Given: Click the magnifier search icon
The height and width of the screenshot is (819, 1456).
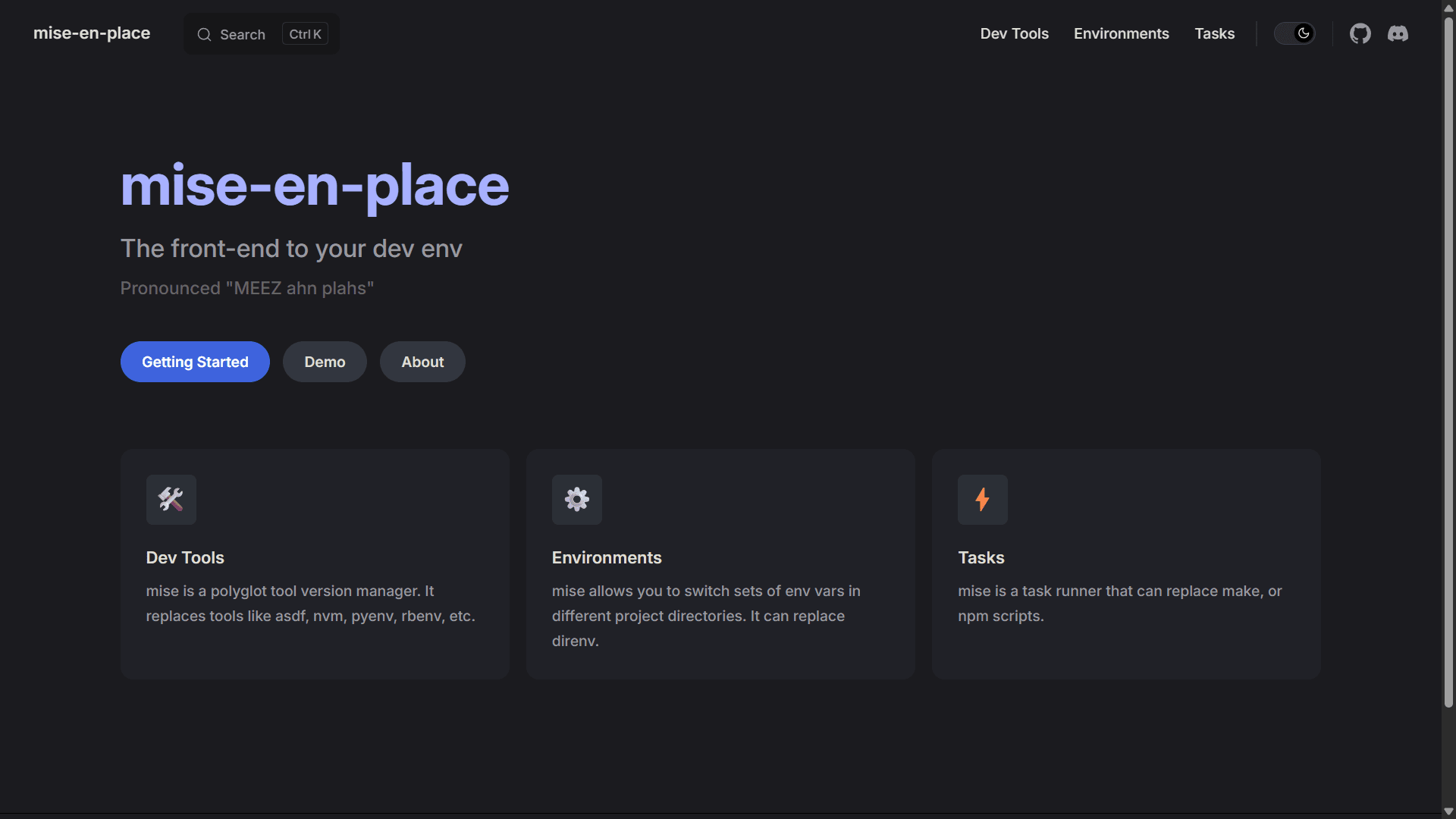Looking at the screenshot, I should 204,35.
